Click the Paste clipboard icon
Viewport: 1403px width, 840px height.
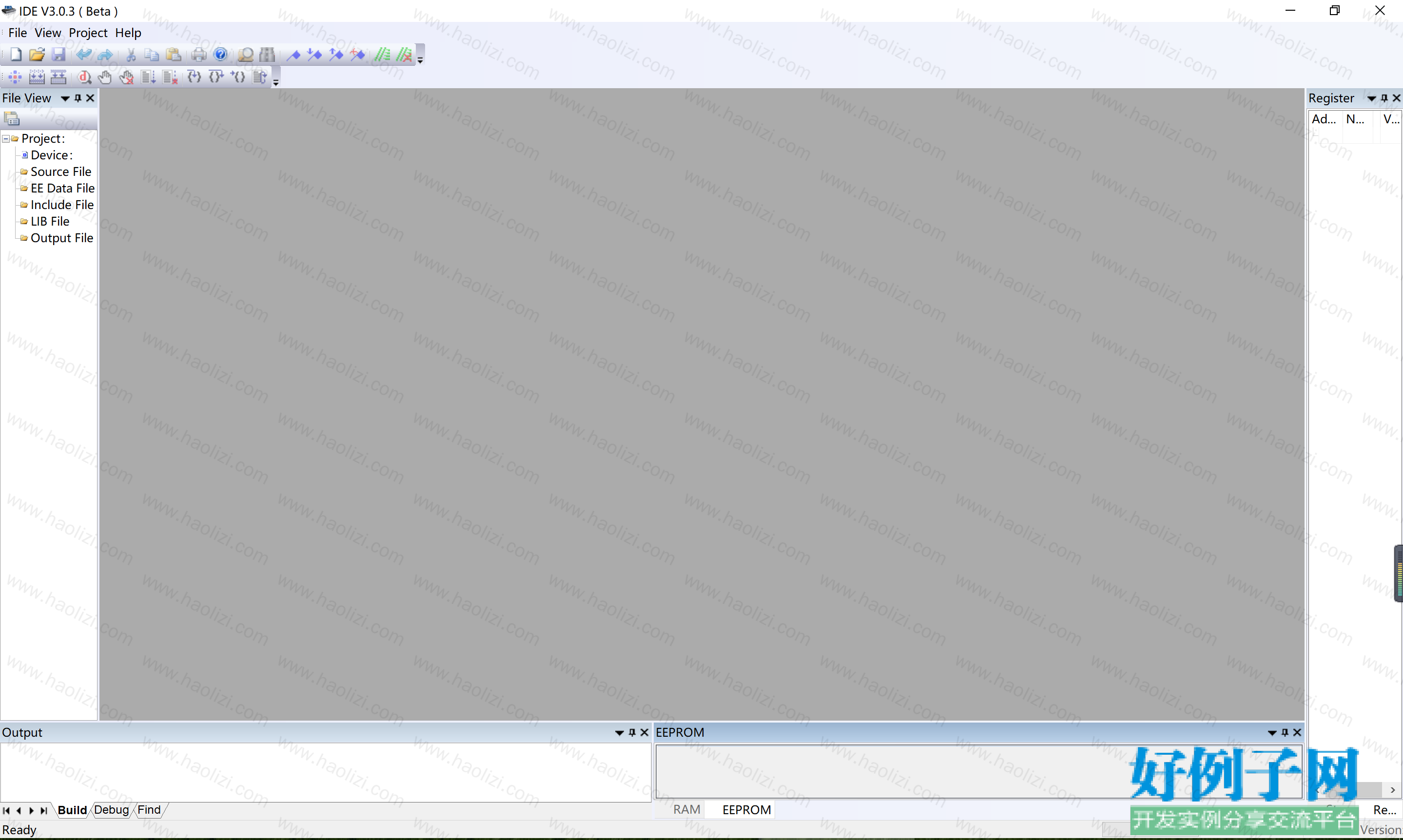pos(173,55)
